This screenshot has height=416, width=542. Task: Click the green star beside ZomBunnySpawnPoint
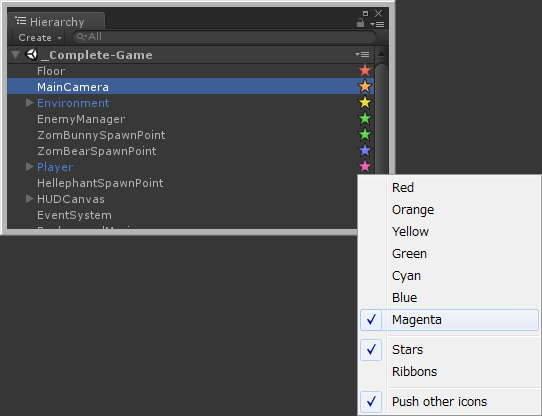click(x=365, y=135)
